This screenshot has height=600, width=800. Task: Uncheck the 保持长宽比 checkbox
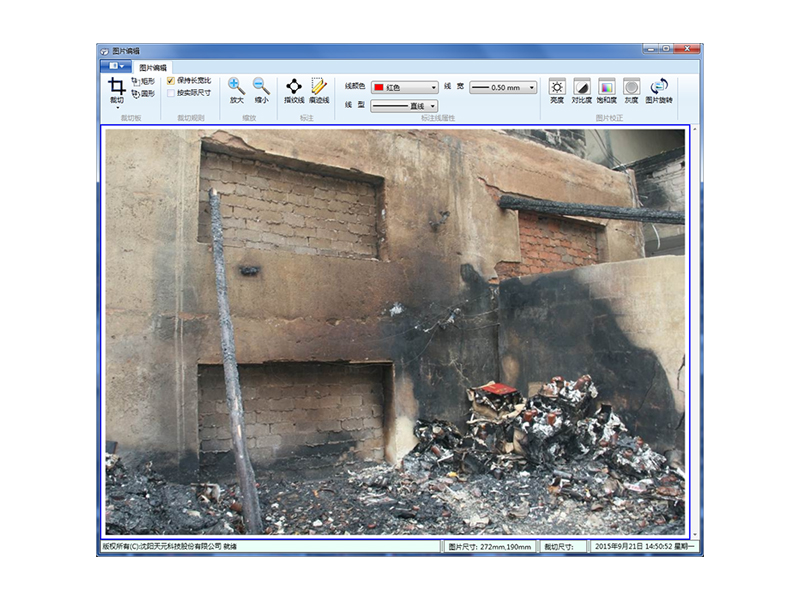(x=171, y=80)
